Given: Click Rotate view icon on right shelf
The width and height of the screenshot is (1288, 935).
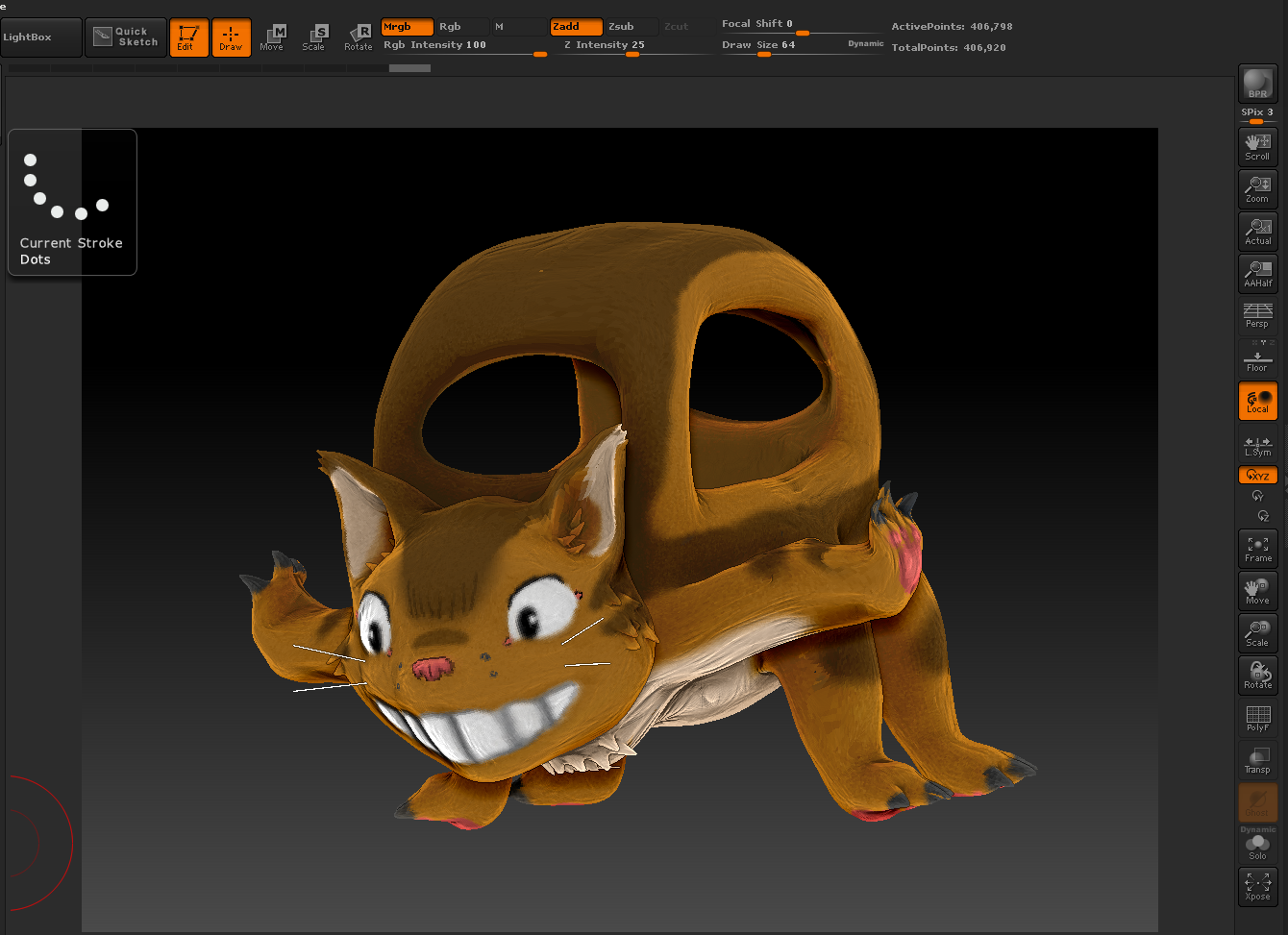Looking at the screenshot, I should pos(1257,676).
